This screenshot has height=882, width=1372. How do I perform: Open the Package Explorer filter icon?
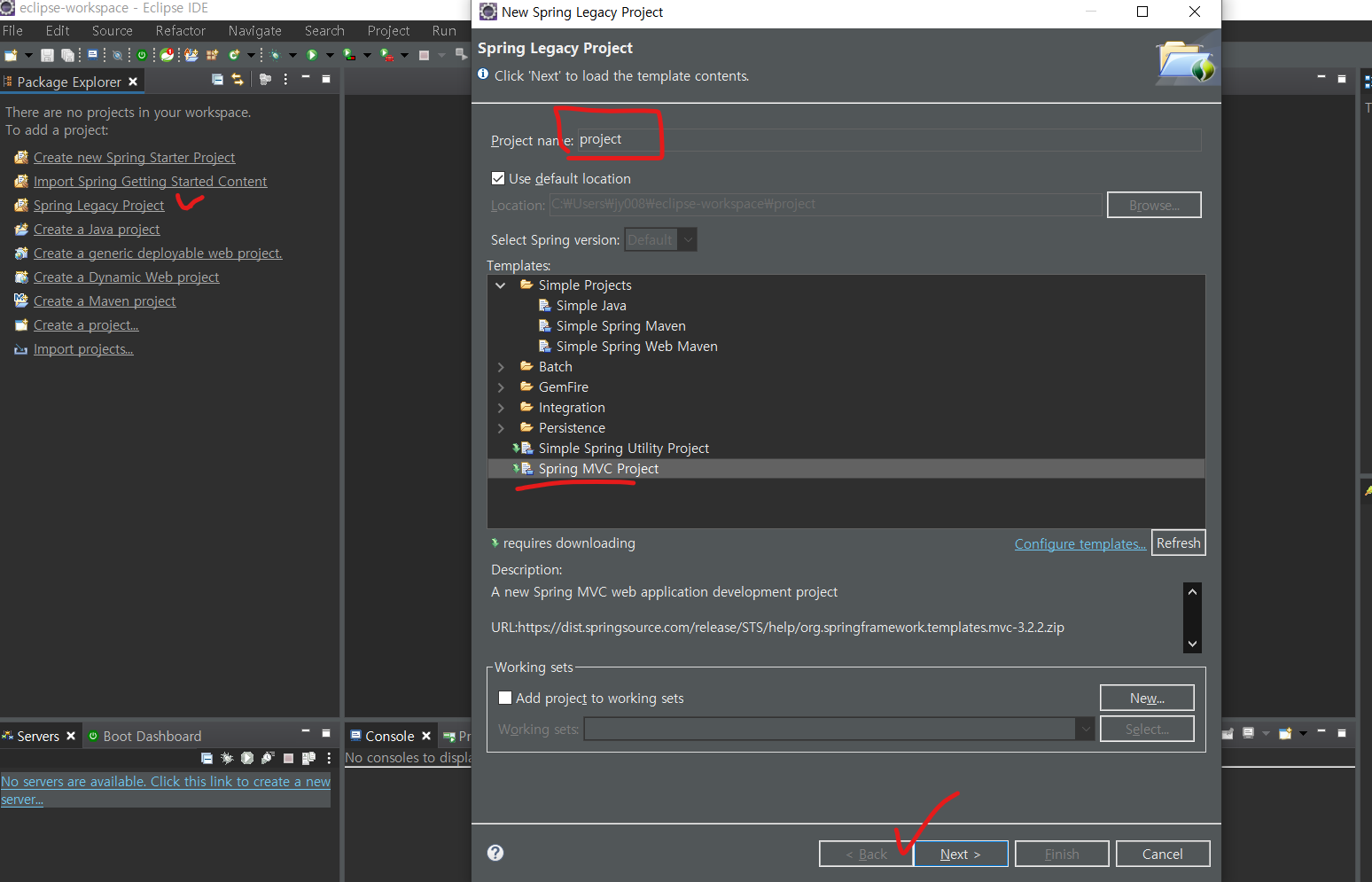265,79
